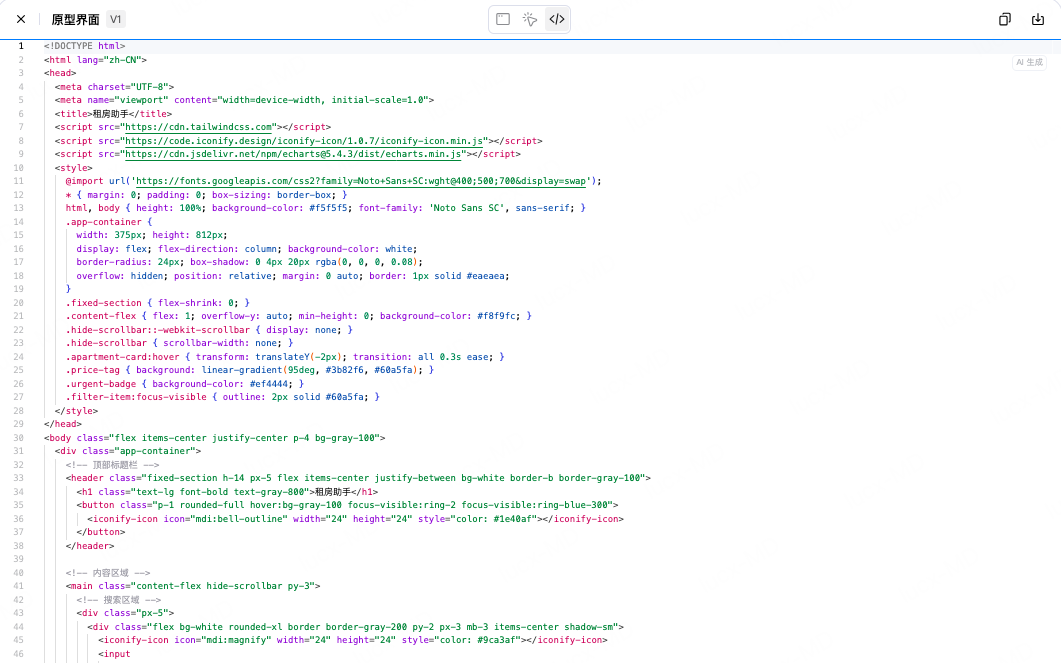This screenshot has height=663, width=1061.
Task: Open the cdn.tailwindcss.com script link
Action: click(x=198, y=127)
